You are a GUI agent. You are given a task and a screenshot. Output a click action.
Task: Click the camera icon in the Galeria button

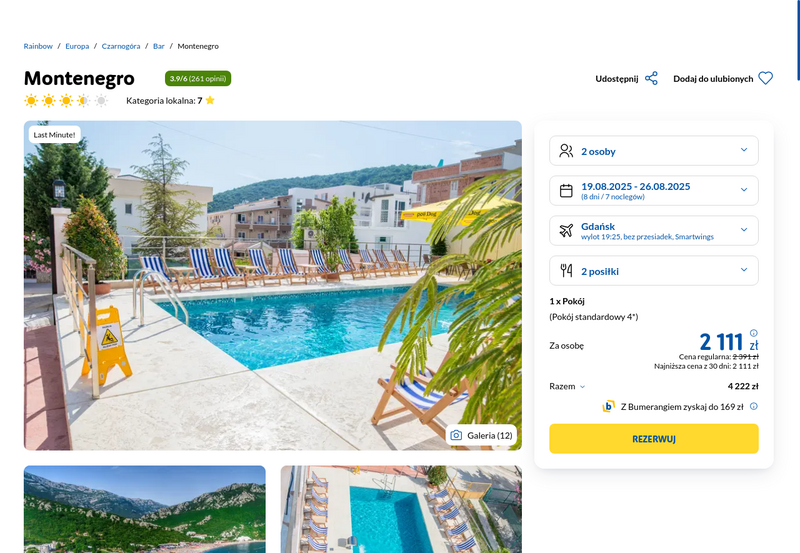pos(456,435)
